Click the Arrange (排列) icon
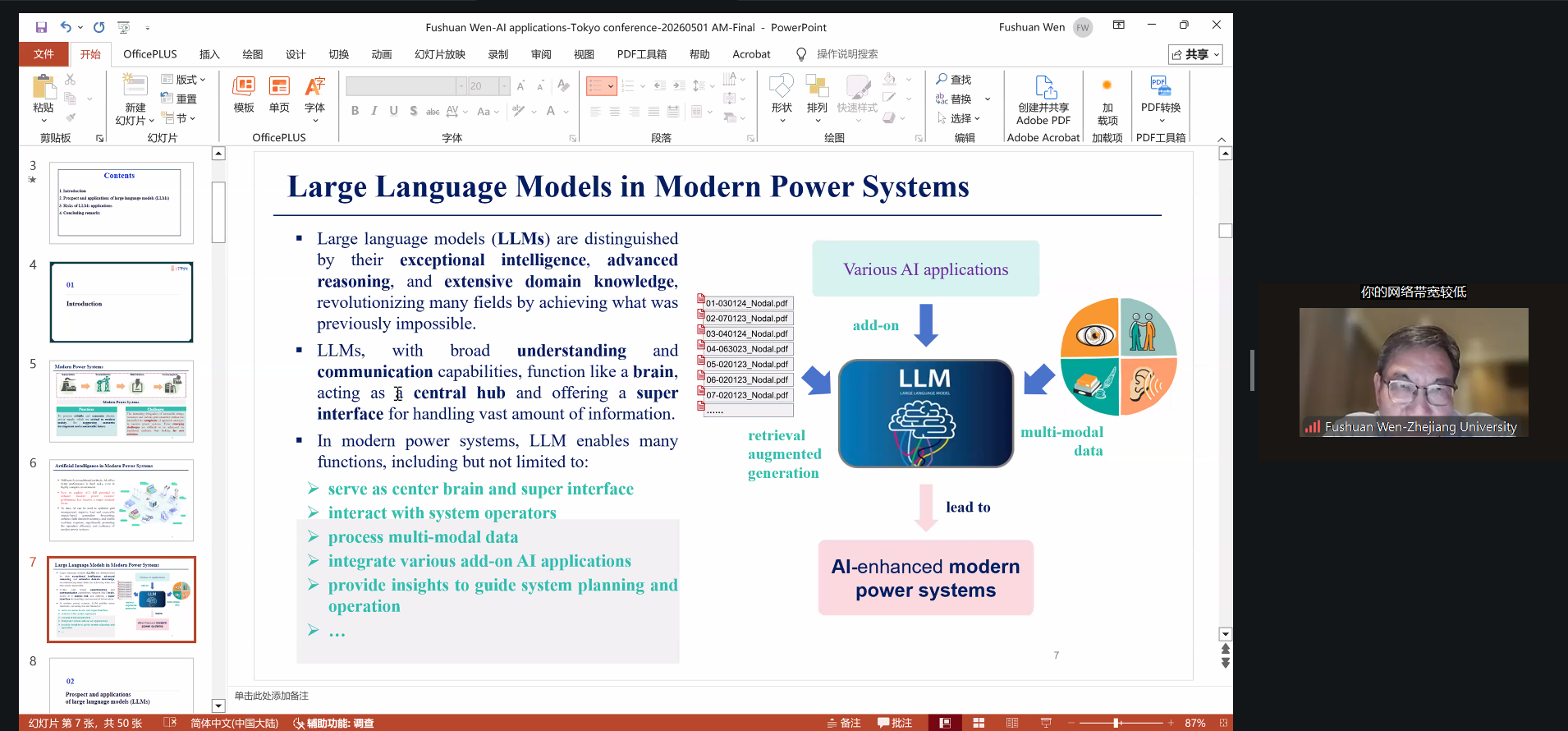 tap(817, 86)
